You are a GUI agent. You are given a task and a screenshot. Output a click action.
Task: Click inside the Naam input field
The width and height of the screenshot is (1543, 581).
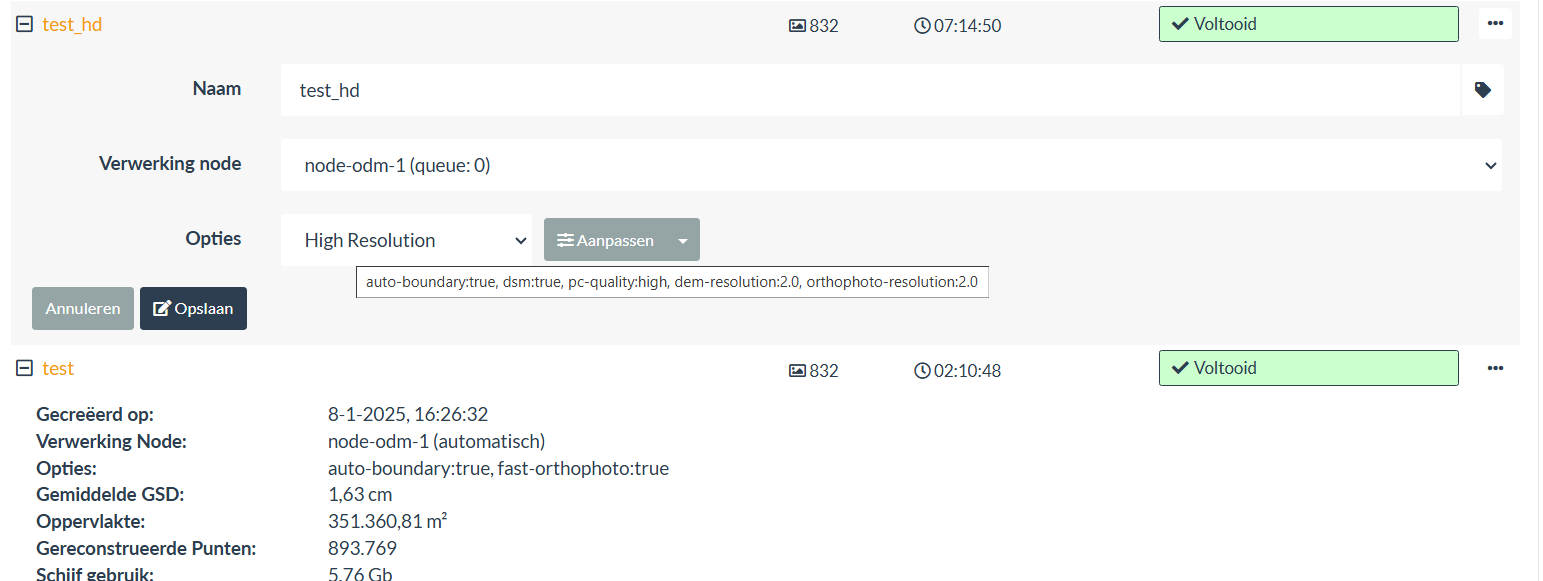[x=700, y=89]
